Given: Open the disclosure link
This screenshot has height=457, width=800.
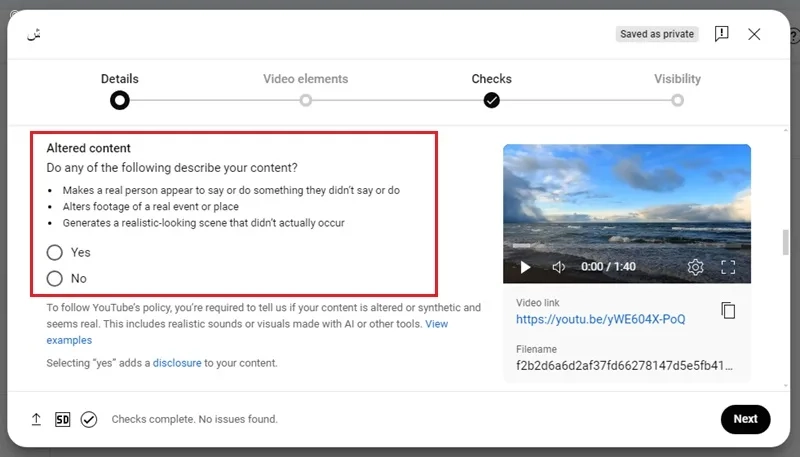Looking at the screenshot, I should click(x=177, y=363).
